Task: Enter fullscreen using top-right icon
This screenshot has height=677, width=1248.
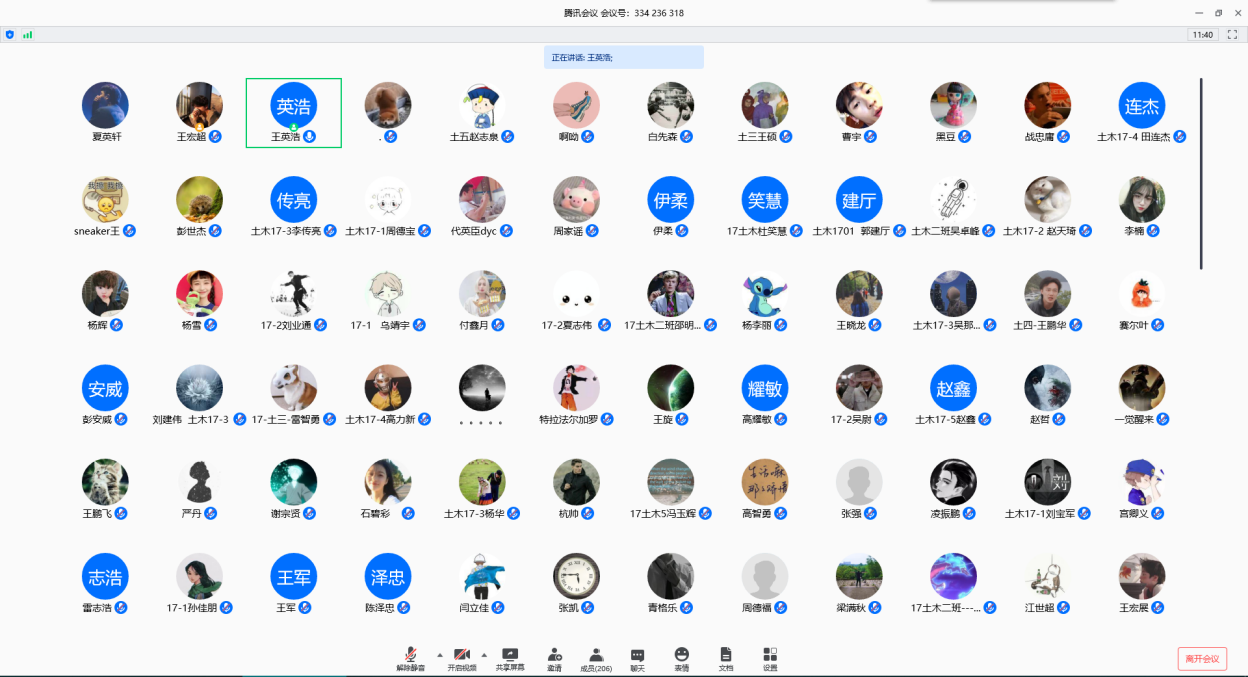Action: (x=1232, y=34)
